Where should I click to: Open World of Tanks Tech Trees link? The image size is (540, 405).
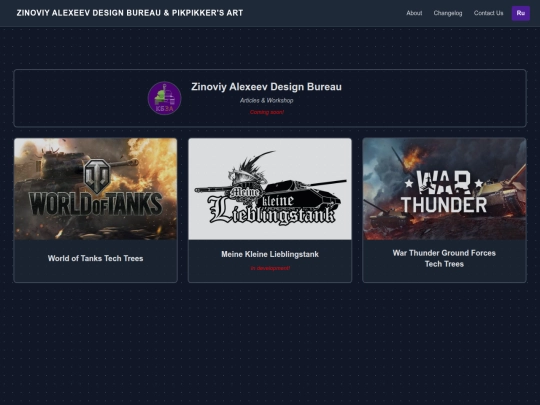pyautogui.click(x=95, y=258)
